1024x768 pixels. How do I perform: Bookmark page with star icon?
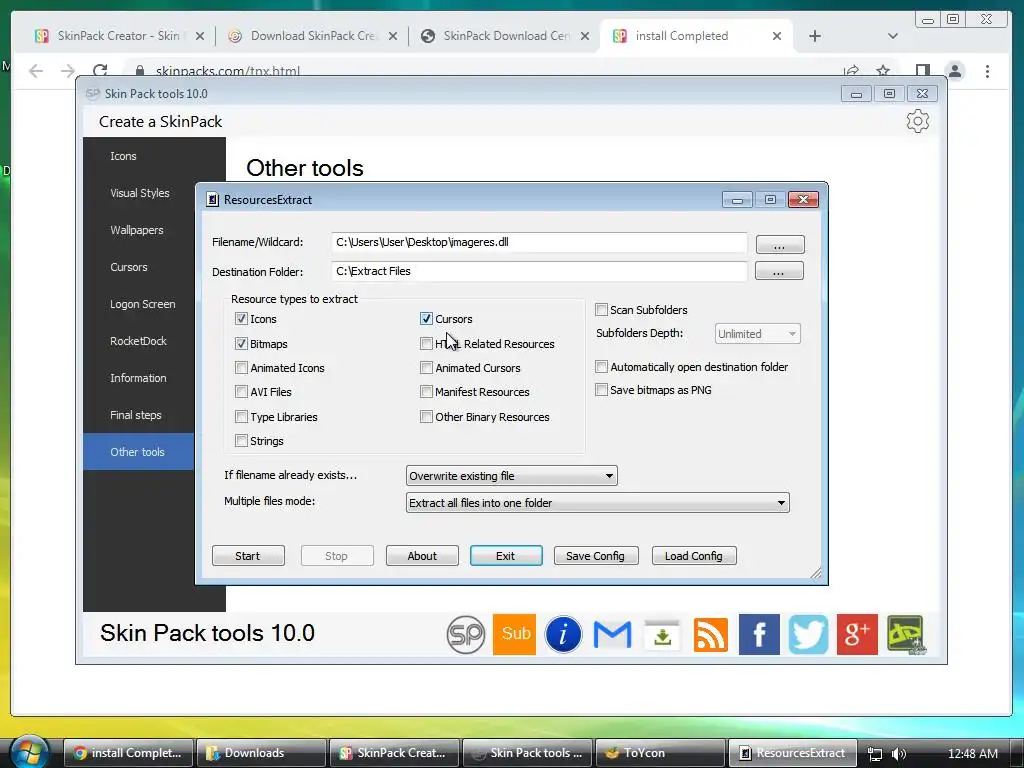(x=883, y=71)
